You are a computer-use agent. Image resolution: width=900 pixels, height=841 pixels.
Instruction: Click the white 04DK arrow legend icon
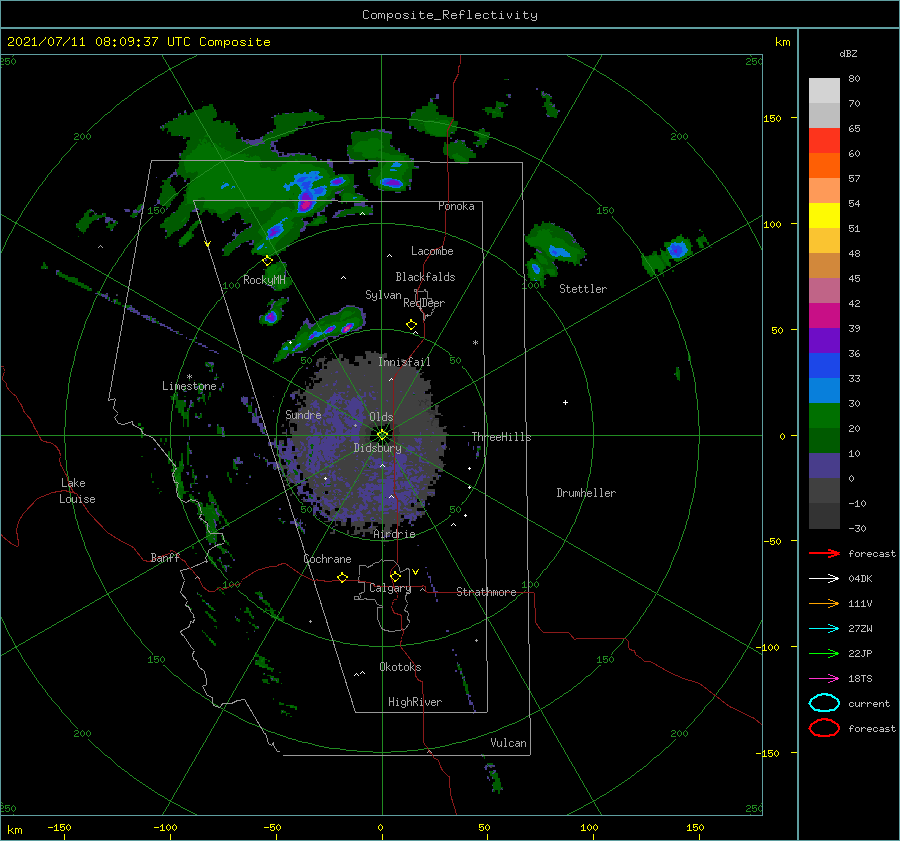tap(824, 578)
